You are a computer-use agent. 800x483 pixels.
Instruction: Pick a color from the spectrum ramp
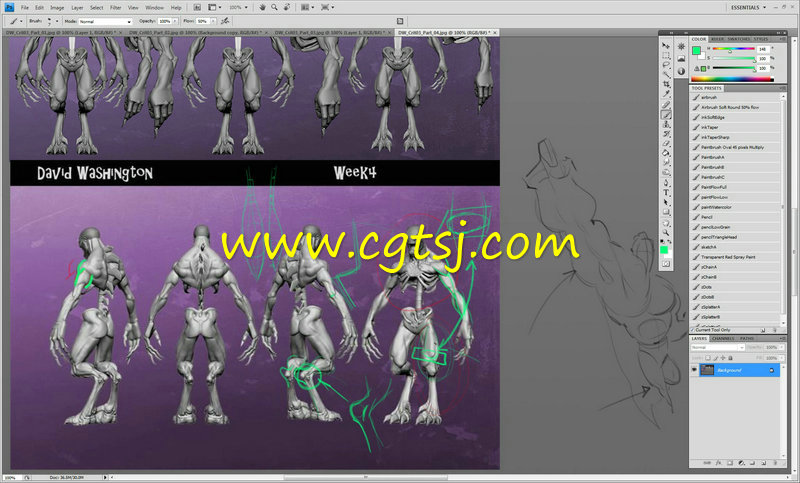click(x=732, y=79)
